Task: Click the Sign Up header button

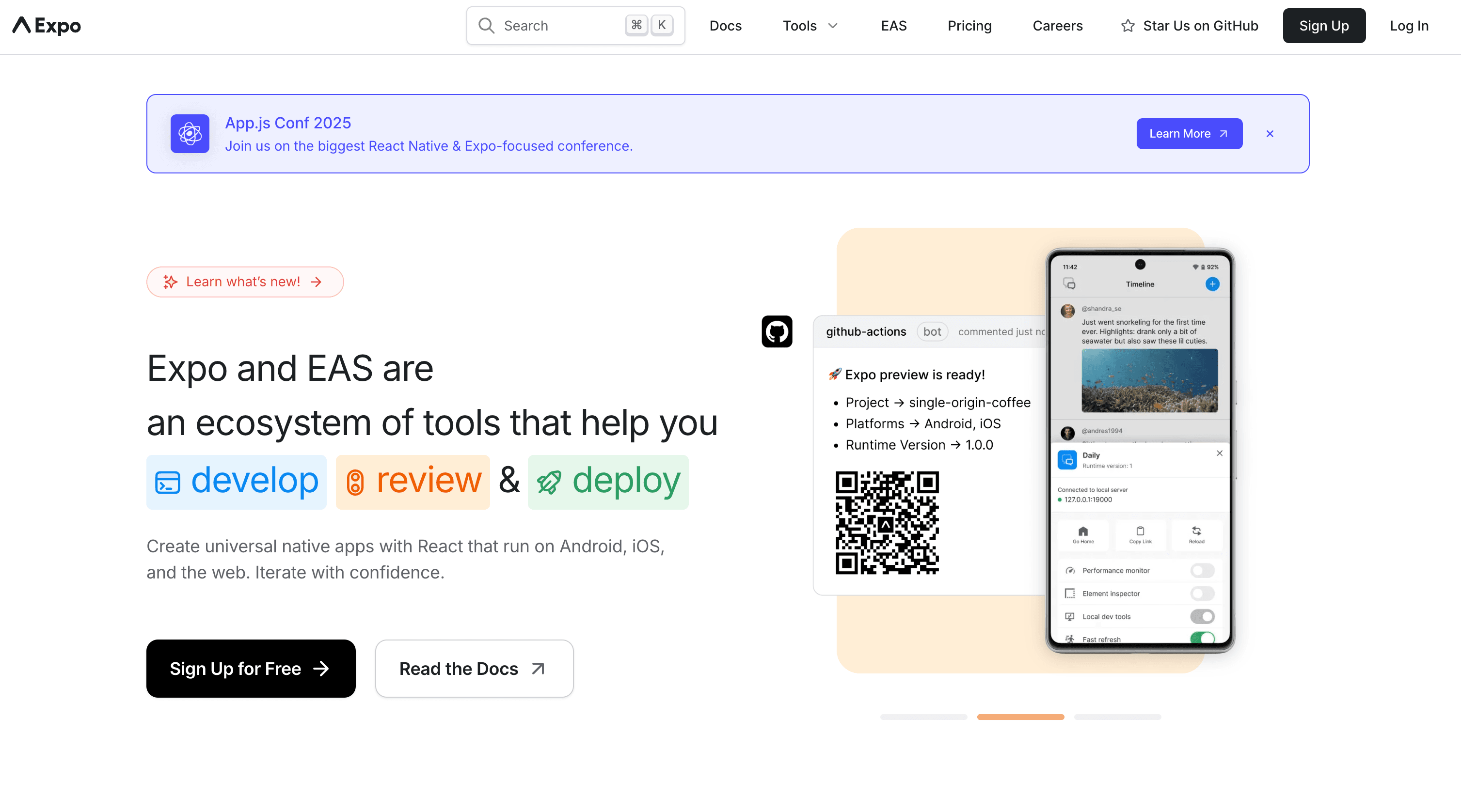Action: click(1324, 26)
